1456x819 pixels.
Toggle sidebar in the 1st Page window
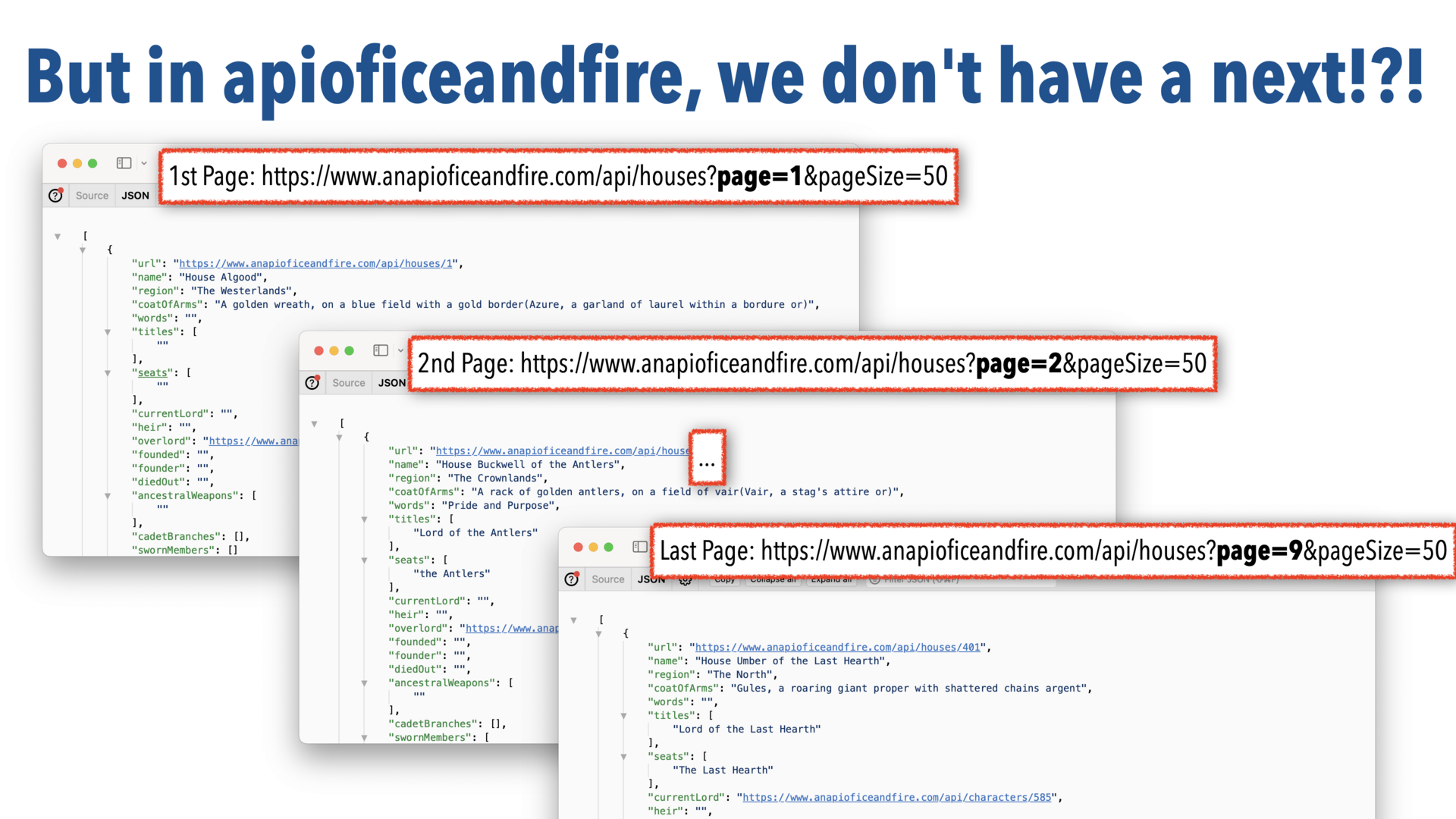coord(124,163)
